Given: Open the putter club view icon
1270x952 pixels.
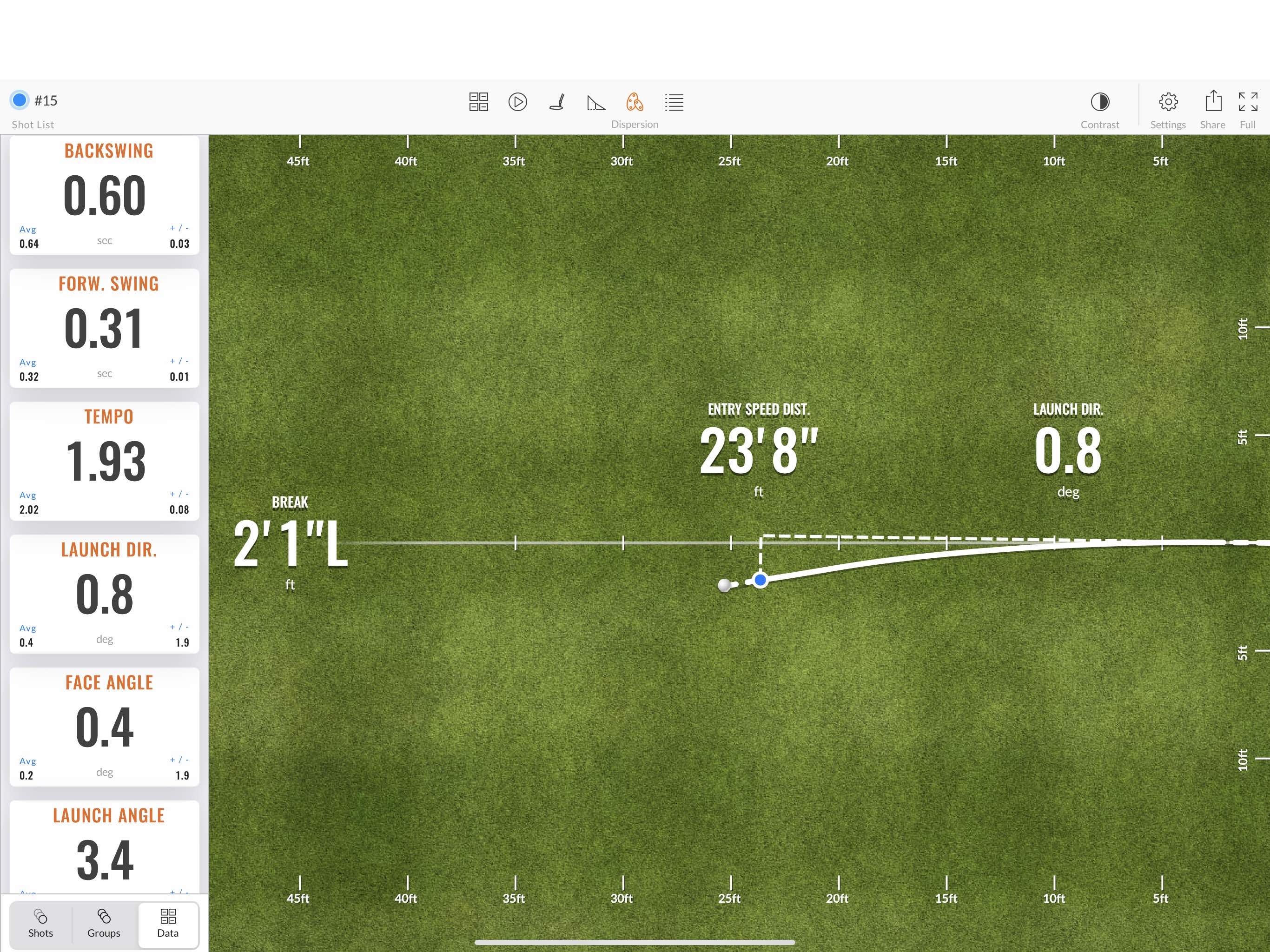Looking at the screenshot, I should [557, 102].
